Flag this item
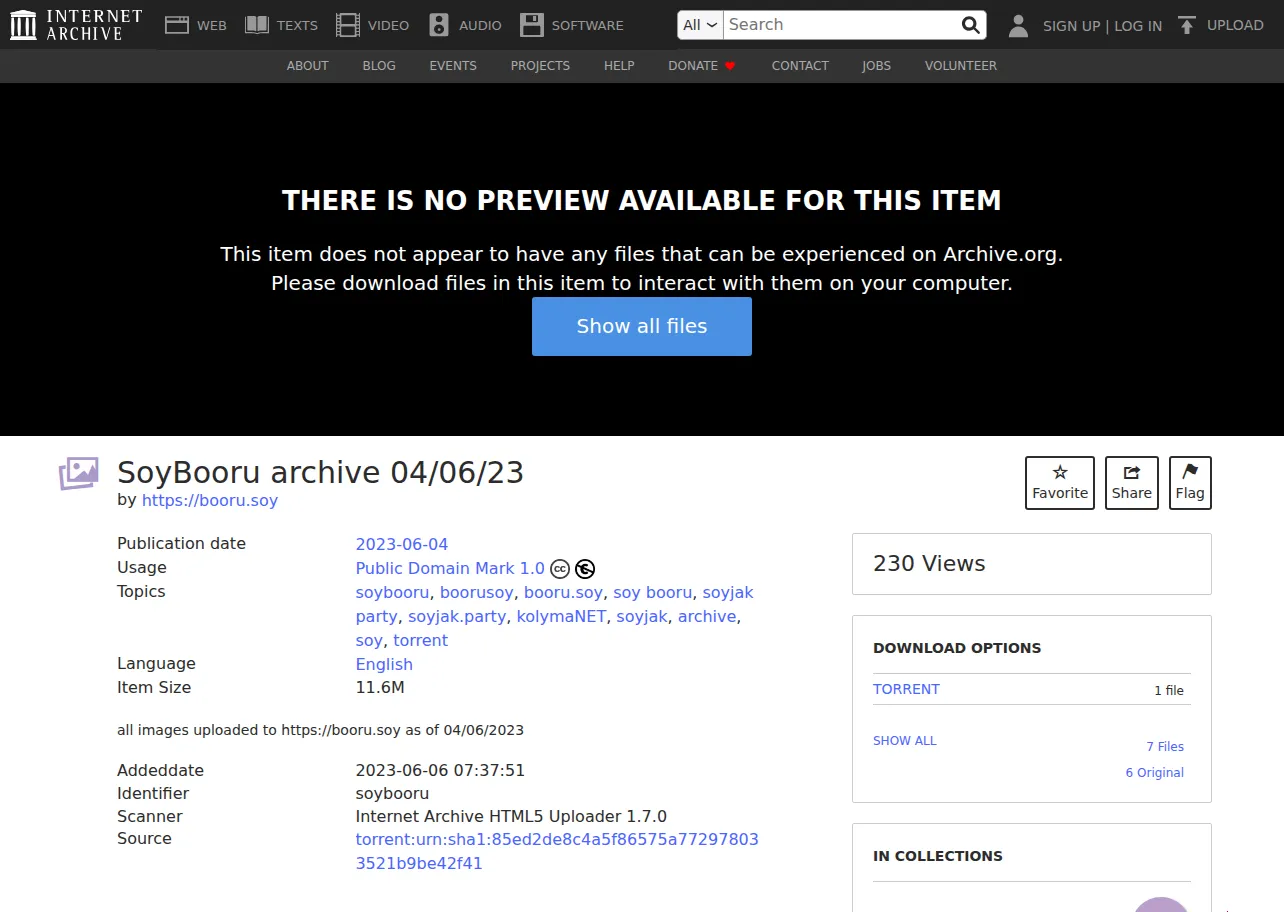Screen dimensions: 1284x912 click(1190, 483)
